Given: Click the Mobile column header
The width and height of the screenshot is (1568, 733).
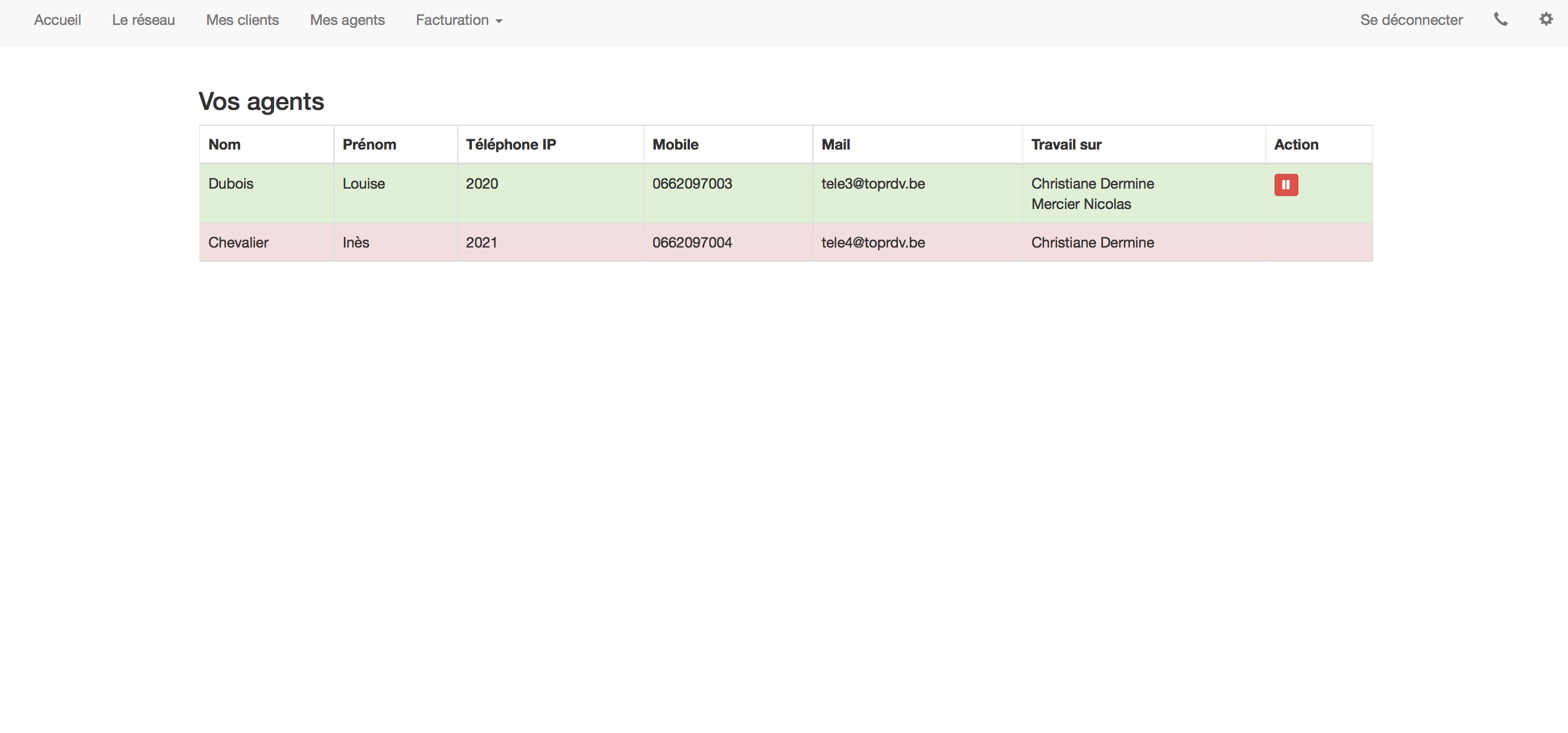Looking at the screenshot, I should 728,144.
